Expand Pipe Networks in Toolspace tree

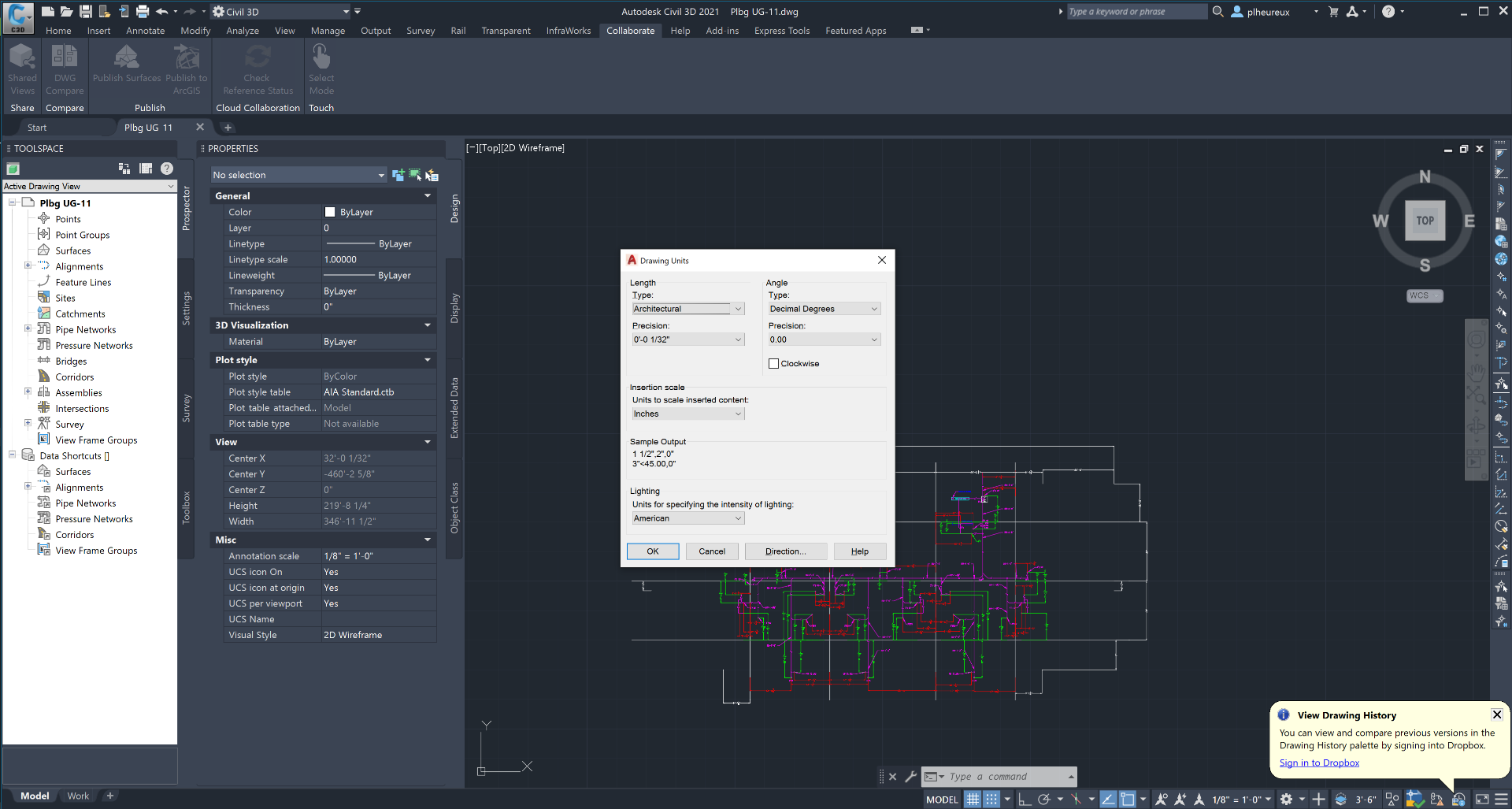pos(28,329)
